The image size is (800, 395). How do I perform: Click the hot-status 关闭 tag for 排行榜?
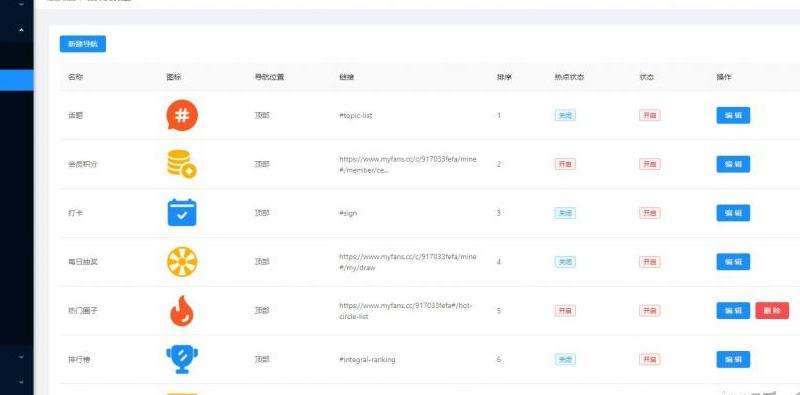pyautogui.click(x=565, y=359)
